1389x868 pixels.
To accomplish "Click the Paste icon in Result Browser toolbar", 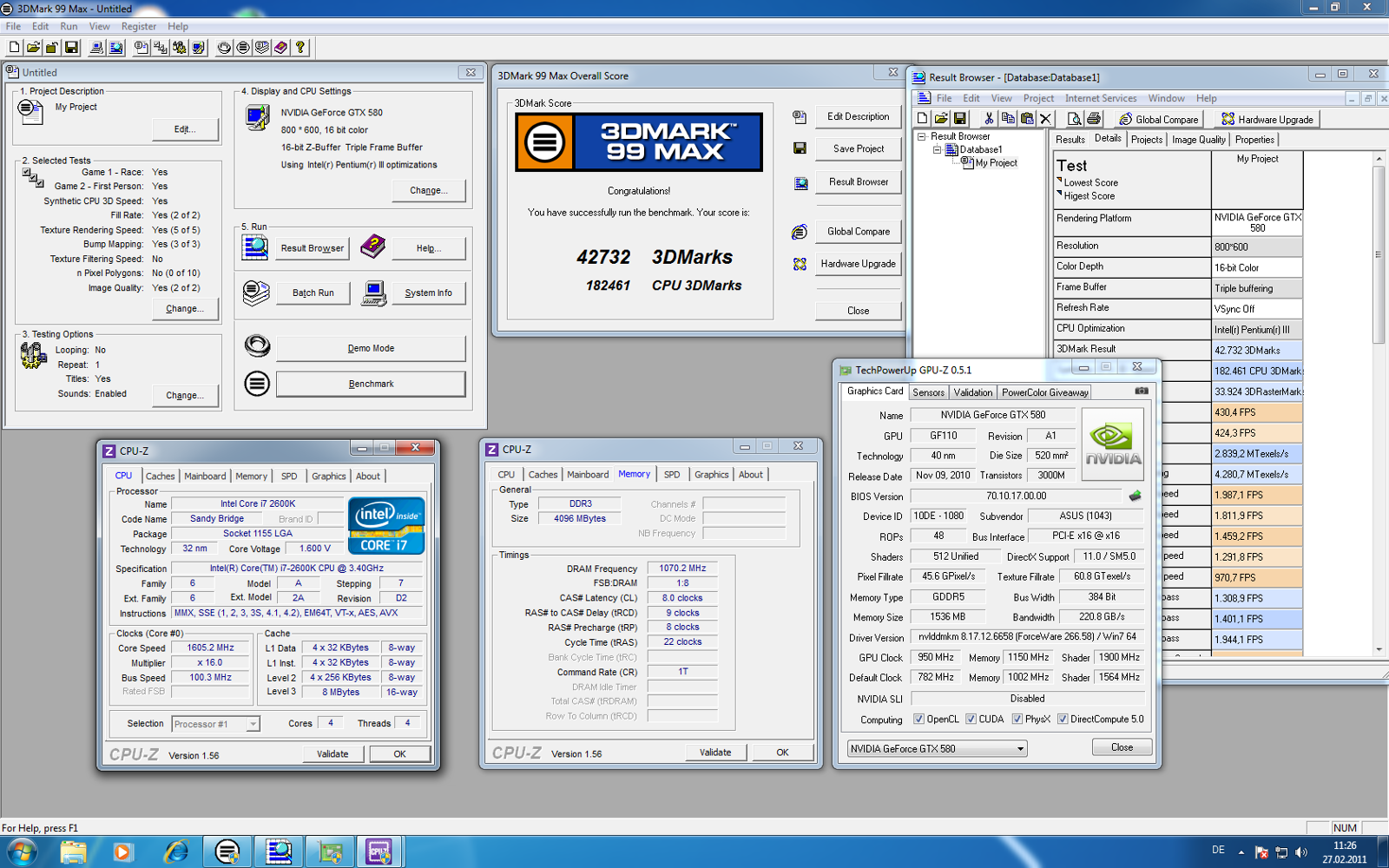I will tap(1027, 119).
